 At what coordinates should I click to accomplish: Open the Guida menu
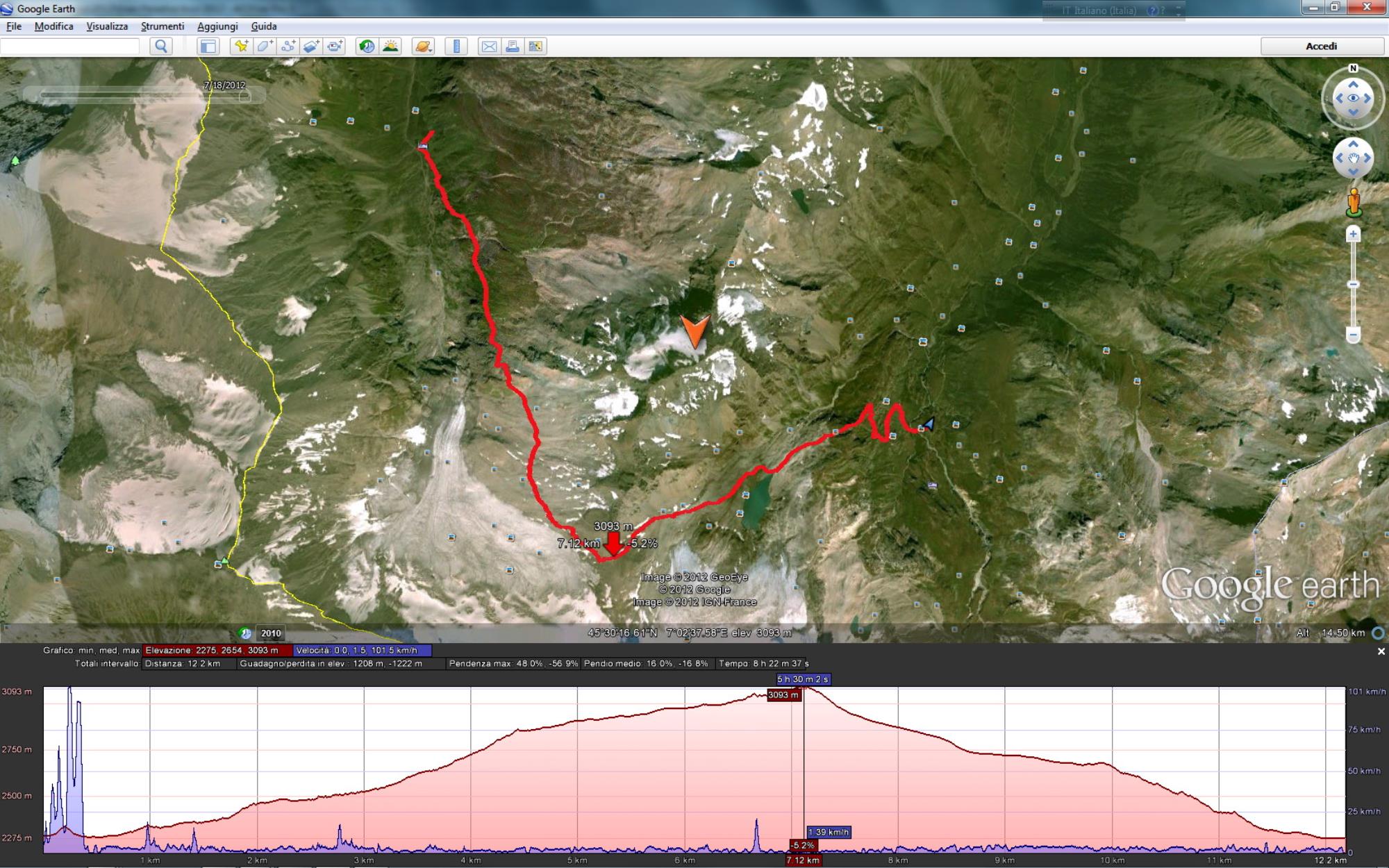pyautogui.click(x=264, y=26)
